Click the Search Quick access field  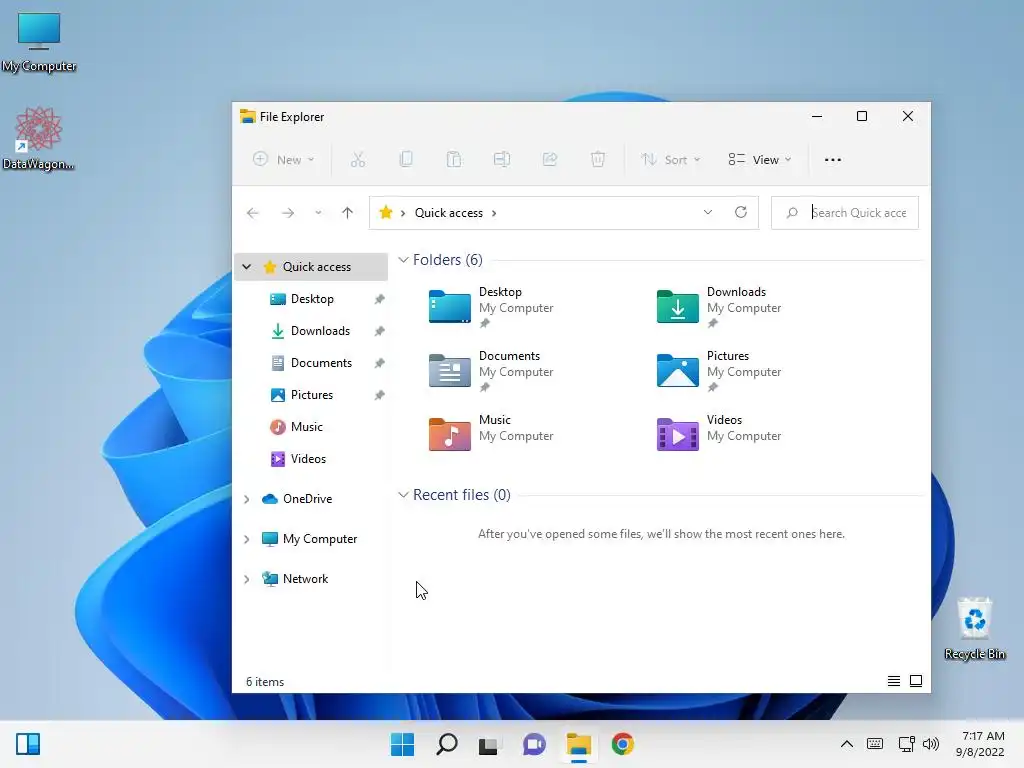[x=844, y=212]
